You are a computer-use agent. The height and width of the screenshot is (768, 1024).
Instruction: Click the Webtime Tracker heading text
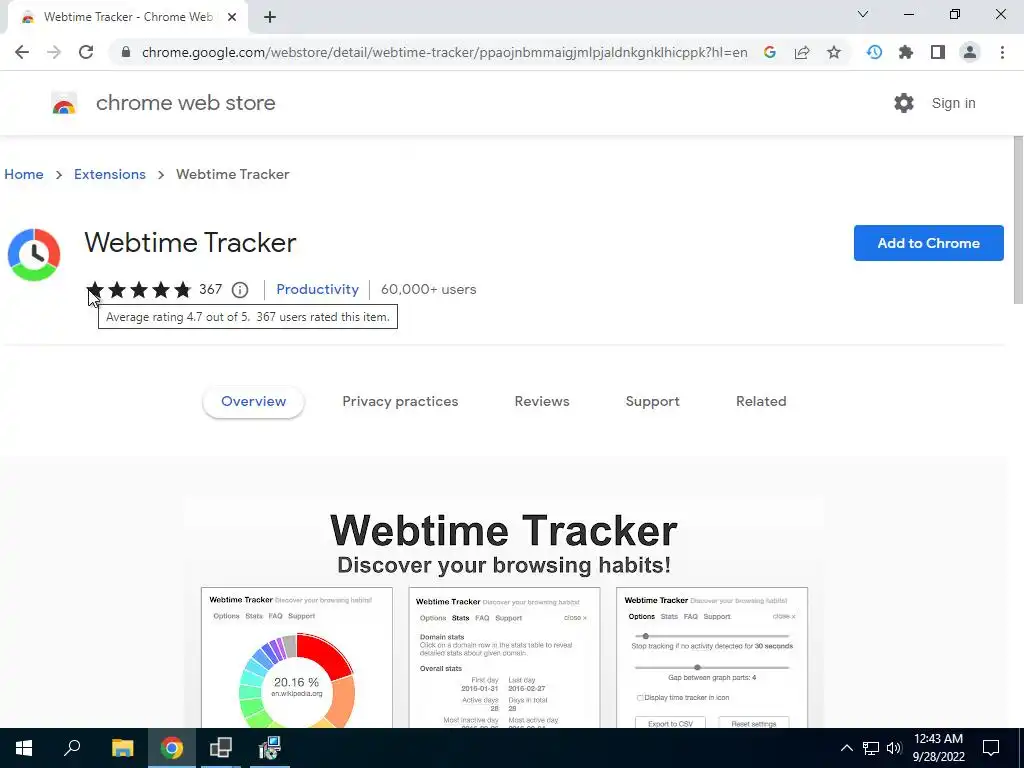pyautogui.click(x=190, y=243)
